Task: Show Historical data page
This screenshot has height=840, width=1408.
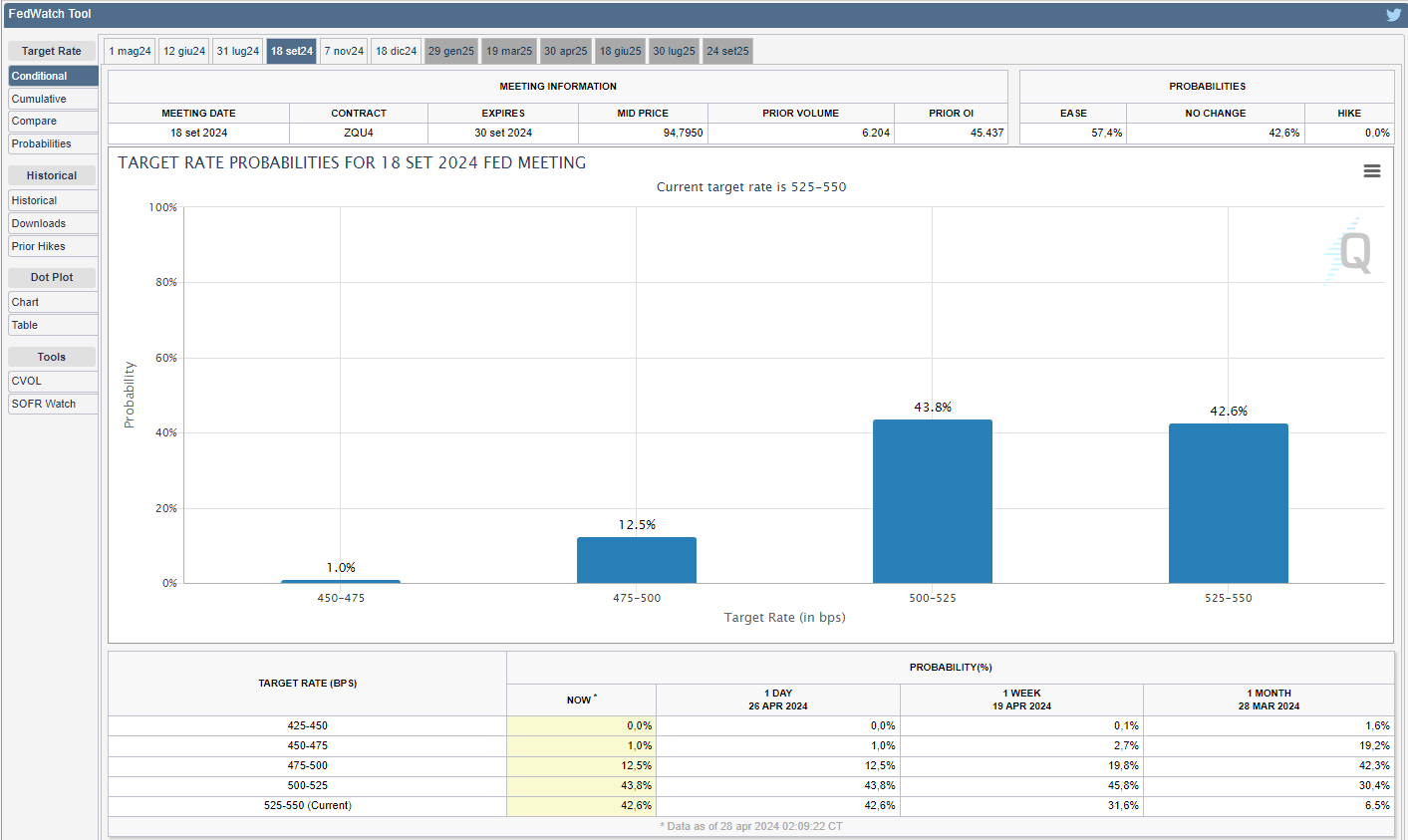Action: pos(53,200)
